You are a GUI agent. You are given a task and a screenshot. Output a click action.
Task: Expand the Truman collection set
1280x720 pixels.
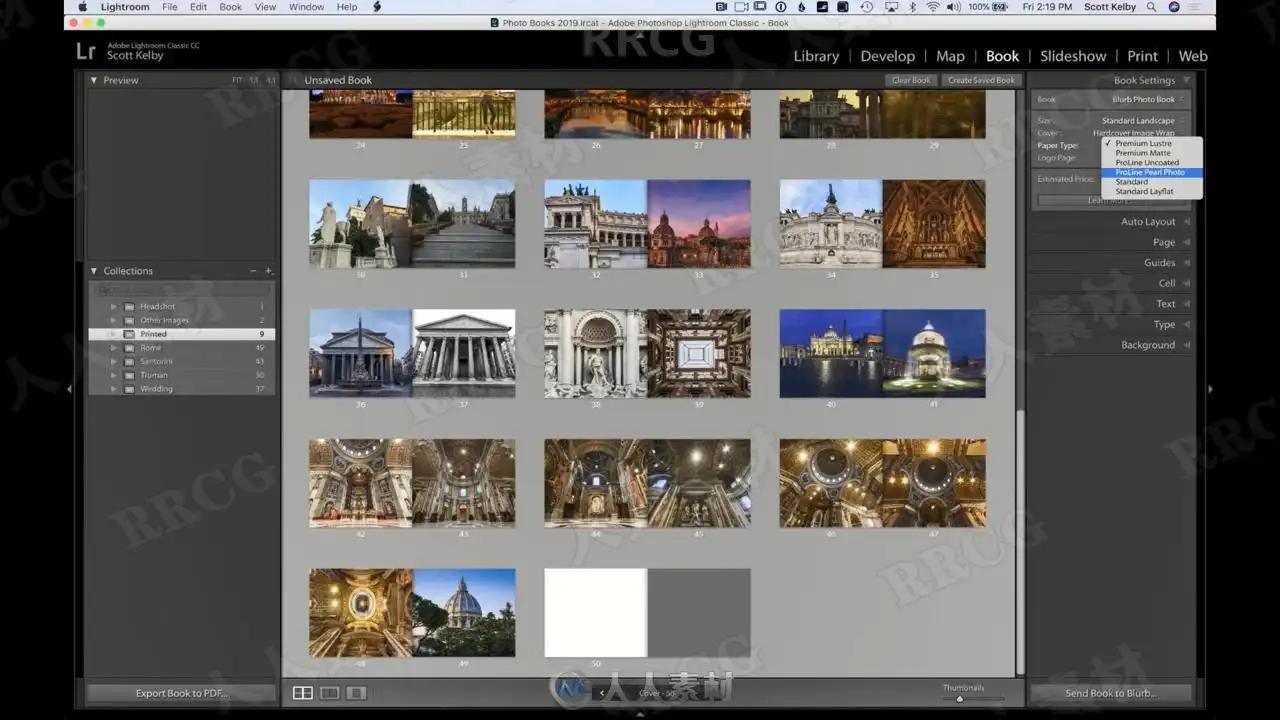[x=113, y=375]
